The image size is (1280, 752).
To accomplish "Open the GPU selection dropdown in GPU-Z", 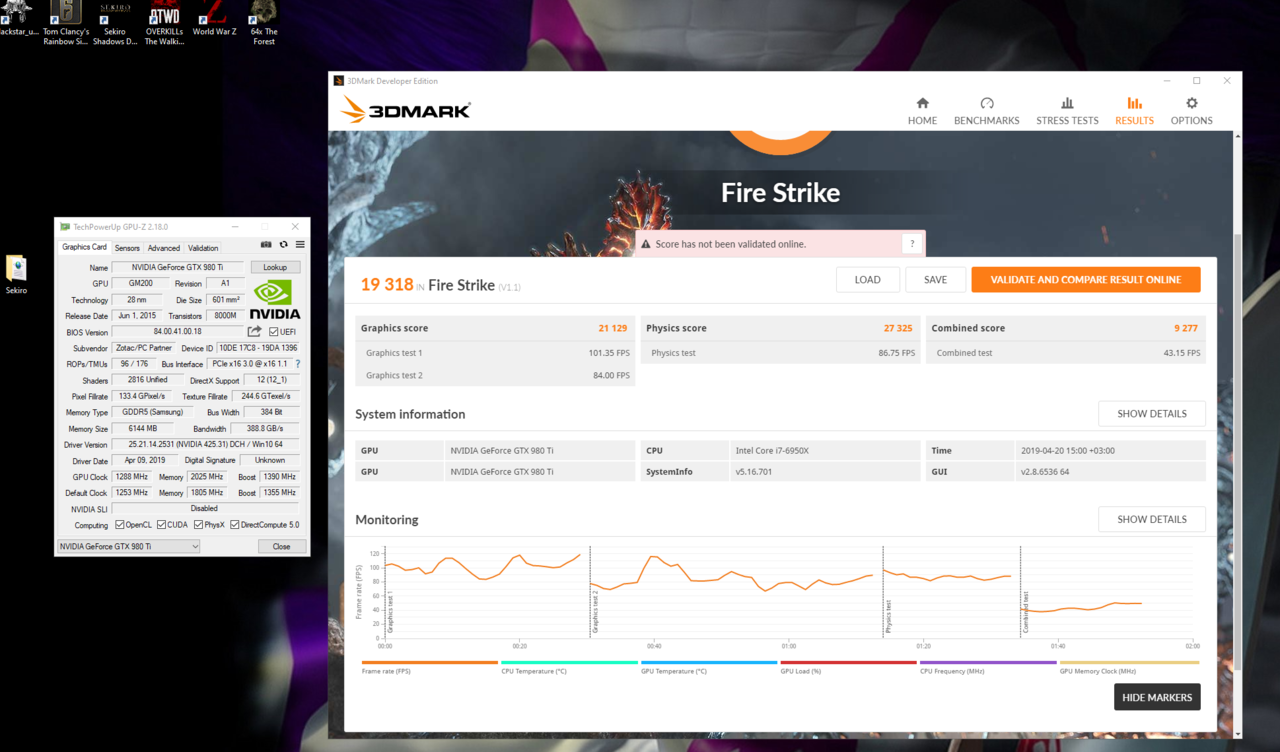I will click(128, 546).
